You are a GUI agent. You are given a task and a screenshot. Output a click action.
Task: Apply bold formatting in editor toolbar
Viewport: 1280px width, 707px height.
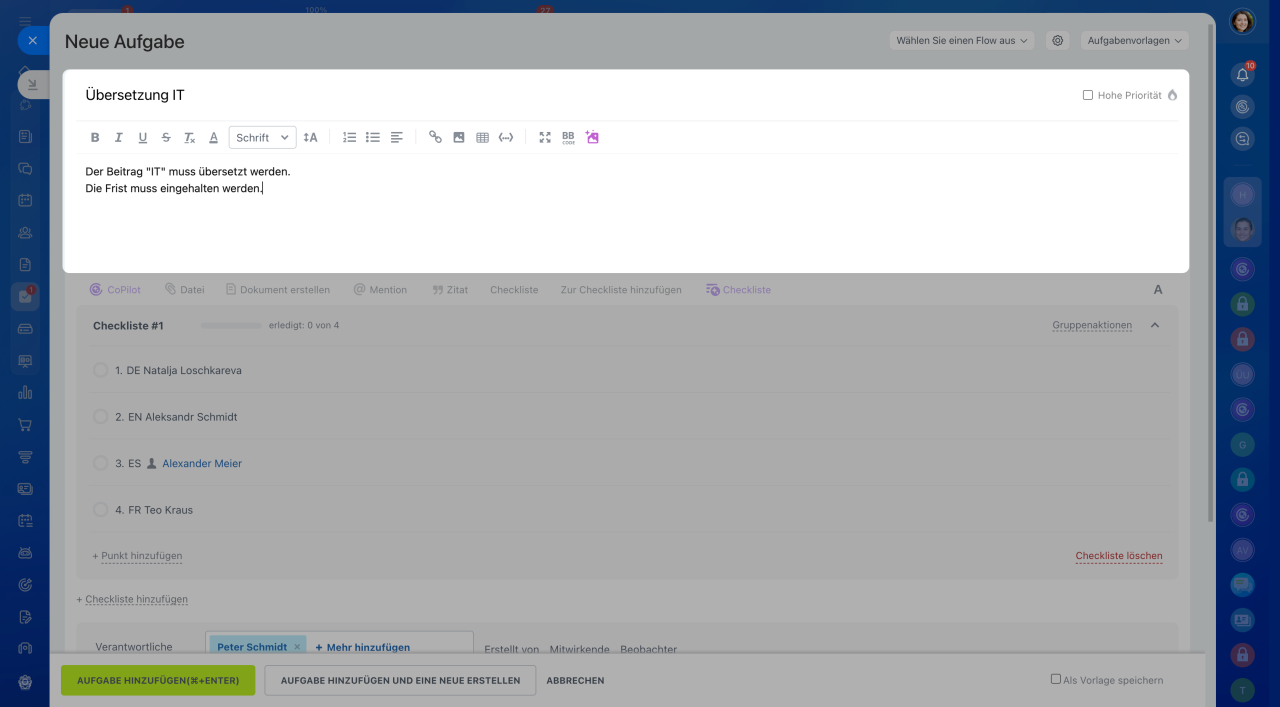(95, 138)
